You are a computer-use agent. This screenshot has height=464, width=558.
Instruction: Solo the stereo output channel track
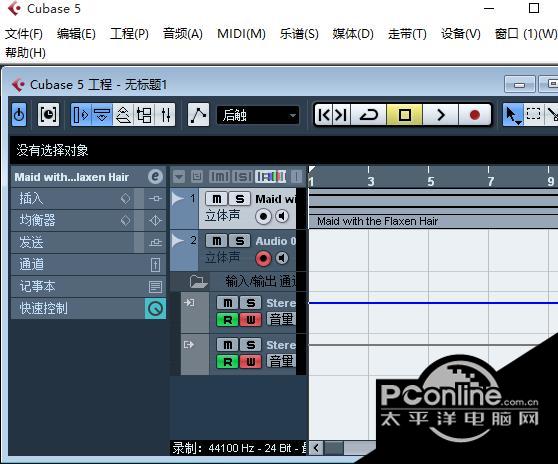(251, 345)
